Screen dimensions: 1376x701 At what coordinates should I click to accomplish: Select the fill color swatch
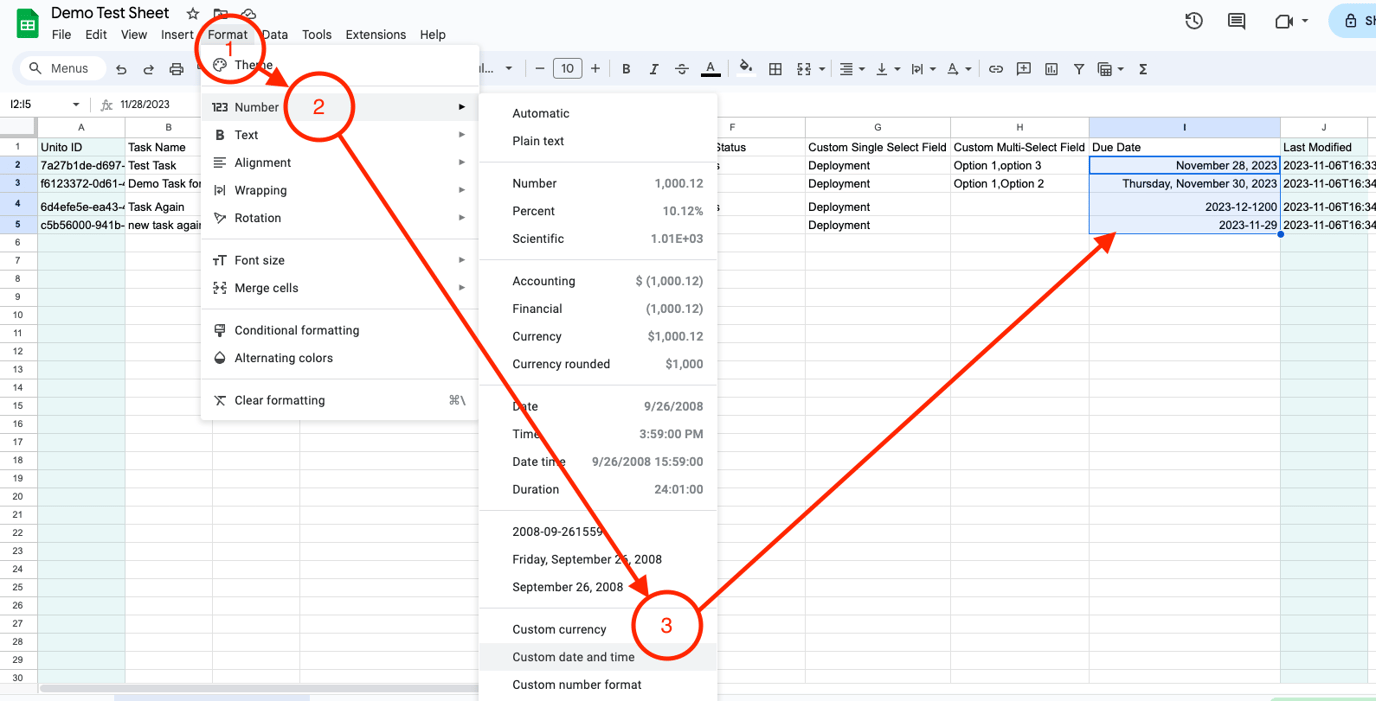746,68
